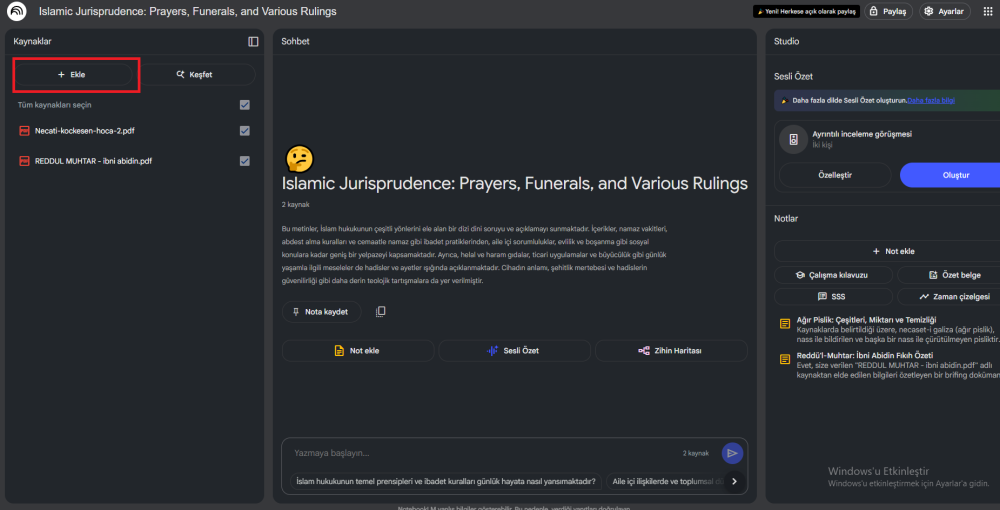Click Not ekle button in chat panel
Image resolution: width=1000 pixels, height=510 pixels.
pos(358,351)
